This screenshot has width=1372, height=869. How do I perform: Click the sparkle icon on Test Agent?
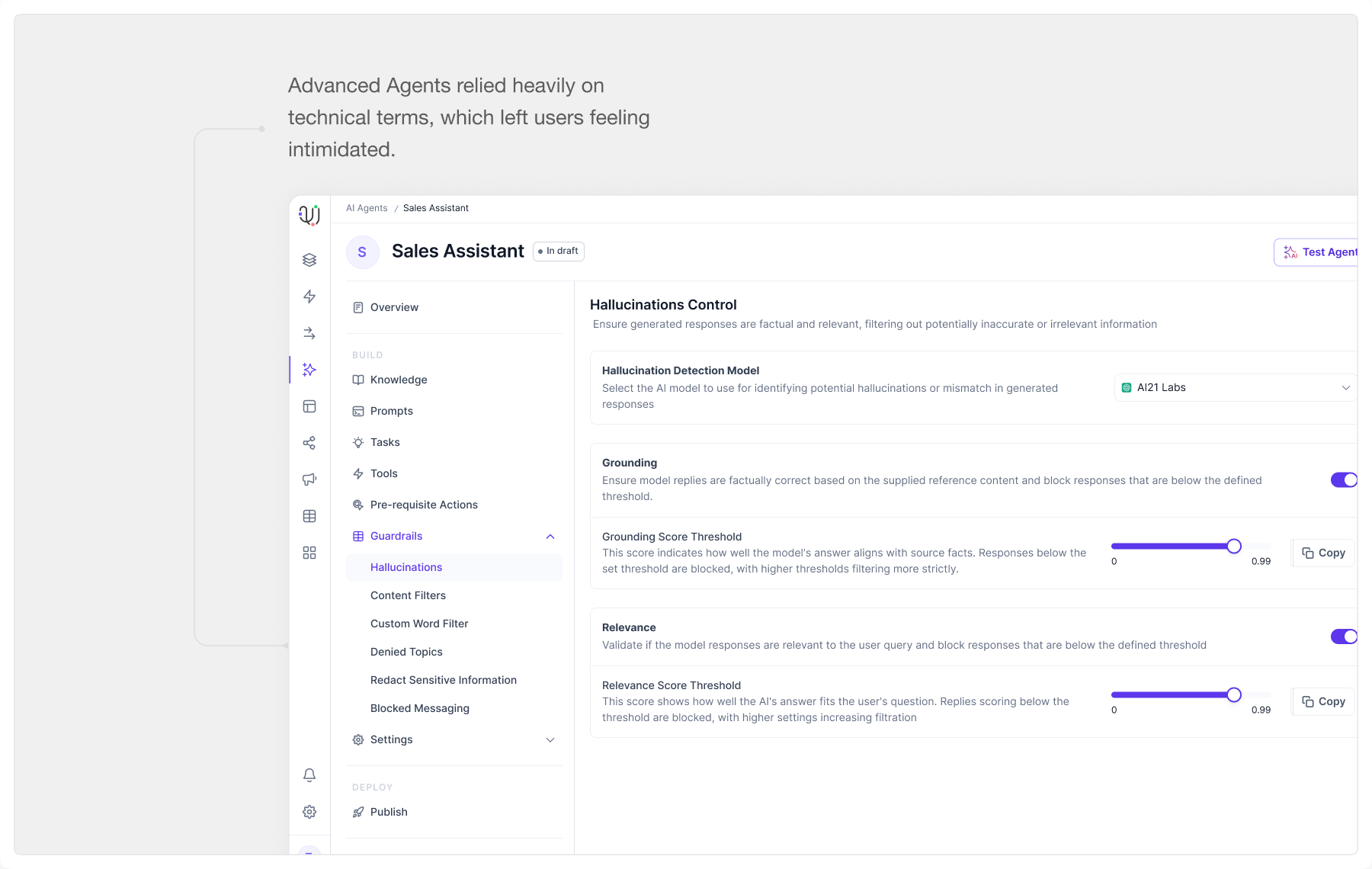point(1290,252)
